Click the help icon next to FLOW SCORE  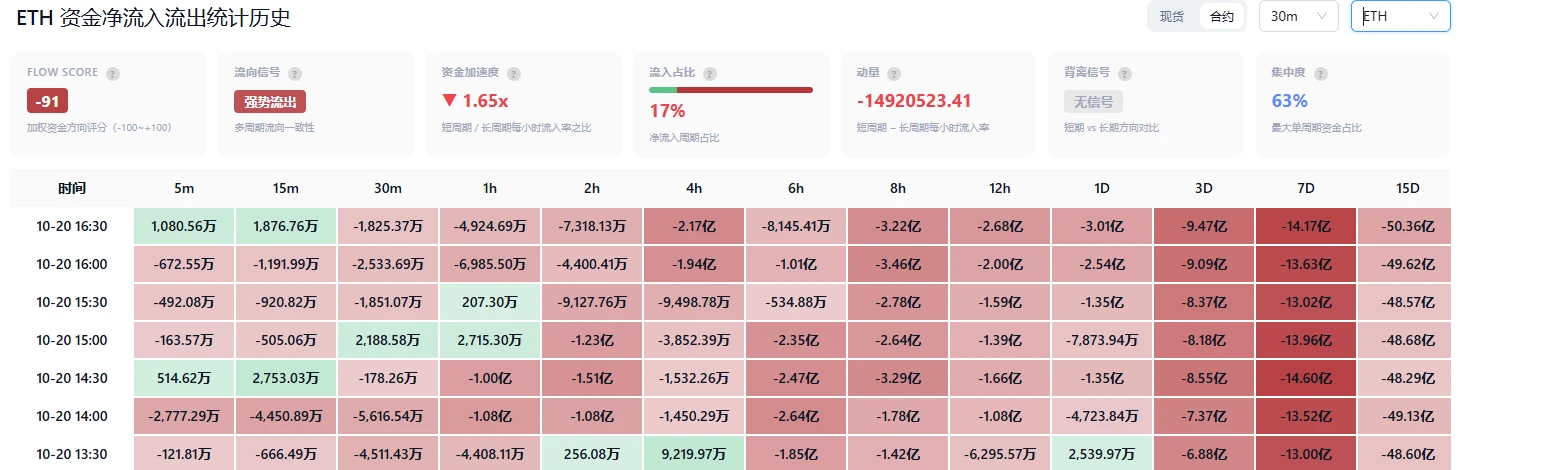point(113,74)
